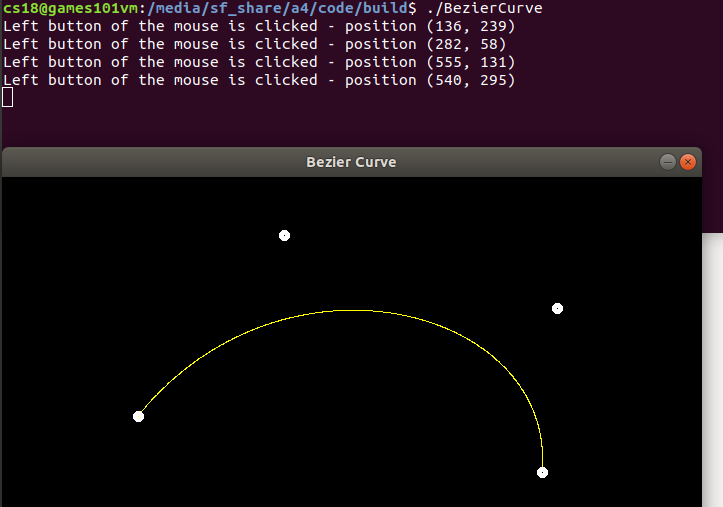Click the bottom-right curve end control point

[x=542, y=472]
